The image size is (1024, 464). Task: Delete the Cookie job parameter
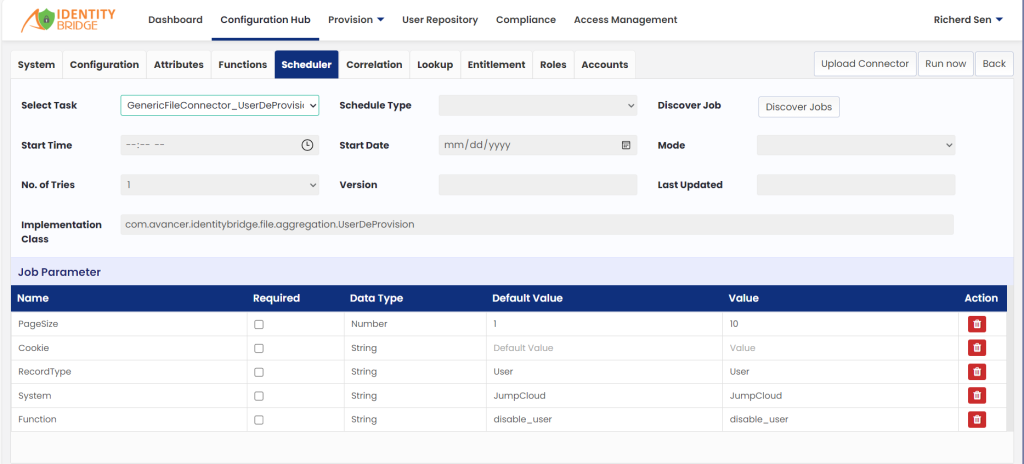click(976, 348)
